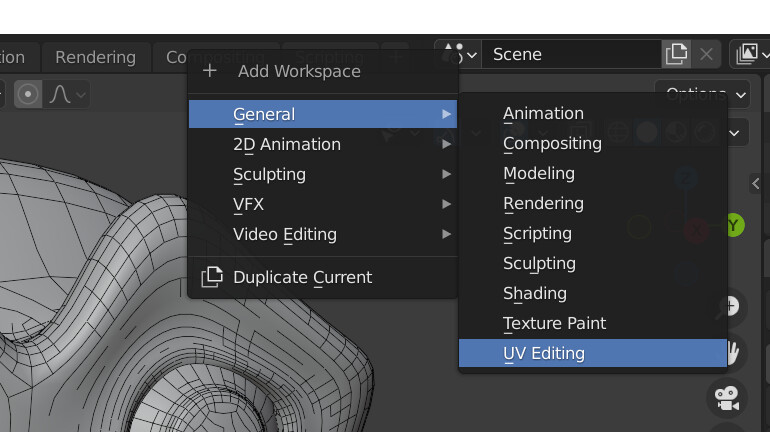Open the General workspace submenu

point(323,114)
